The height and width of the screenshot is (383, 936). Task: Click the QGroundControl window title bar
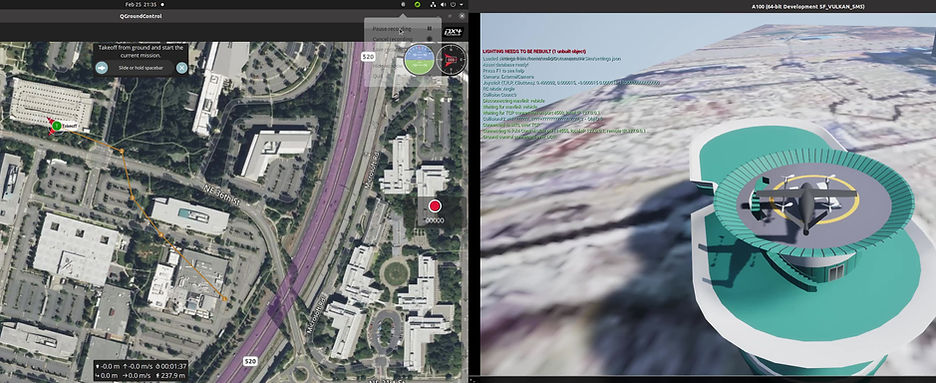pyautogui.click(x=234, y=16)
